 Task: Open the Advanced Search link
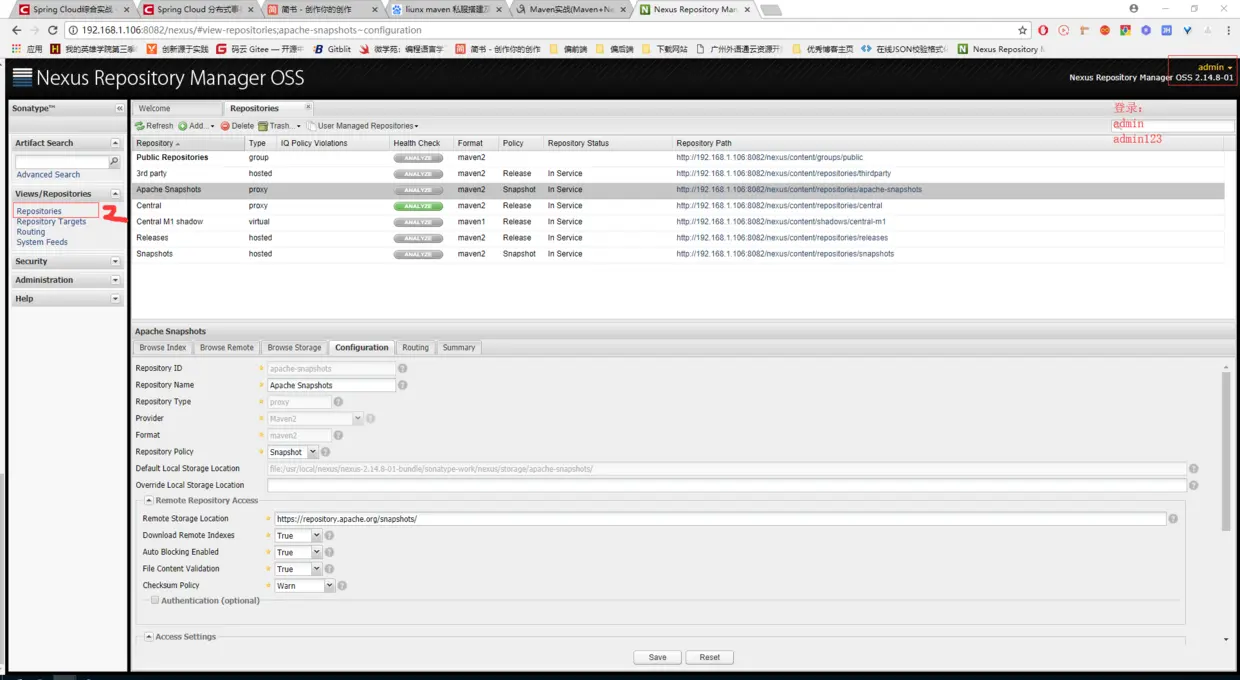(48, 175)
